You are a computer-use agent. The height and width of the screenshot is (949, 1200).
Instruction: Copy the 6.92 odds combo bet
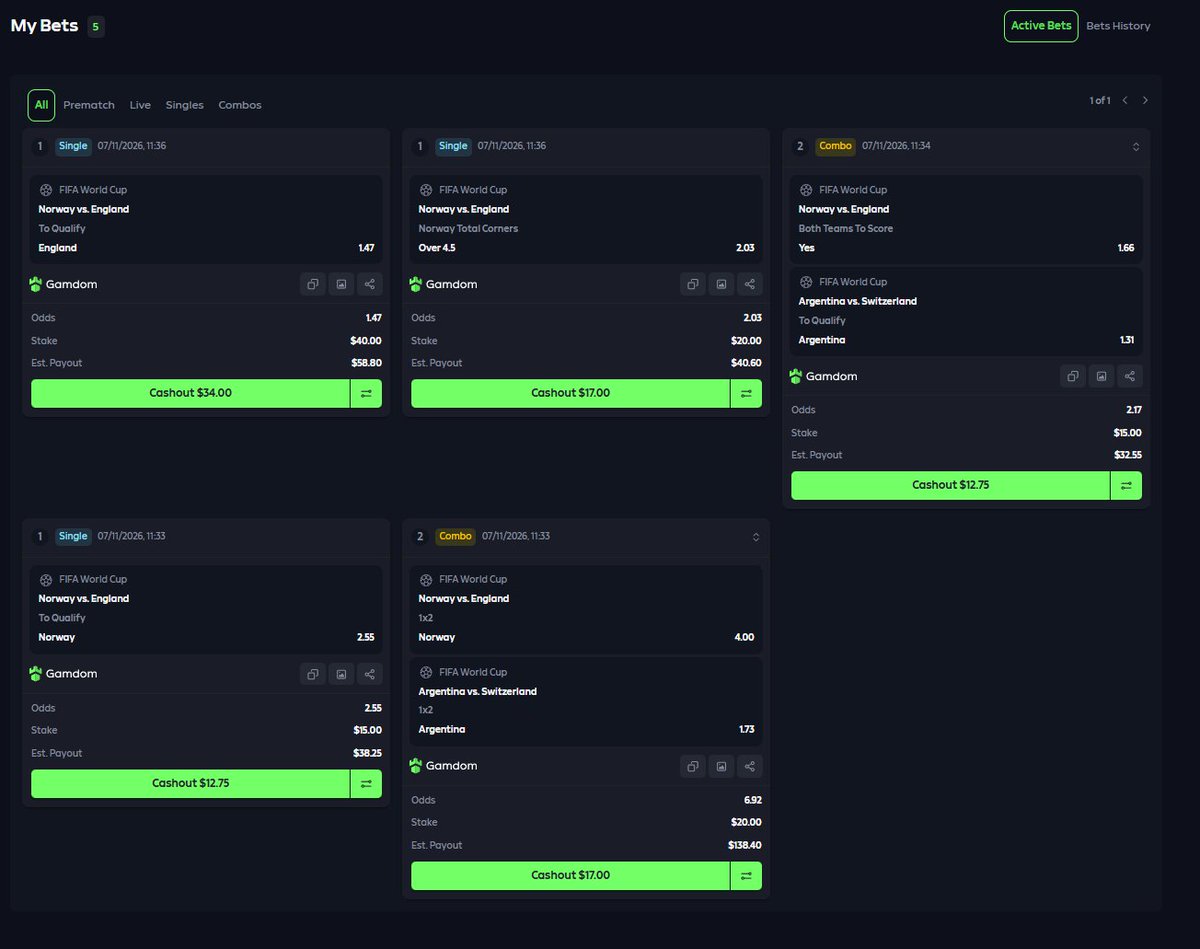(x=693, y=766)
